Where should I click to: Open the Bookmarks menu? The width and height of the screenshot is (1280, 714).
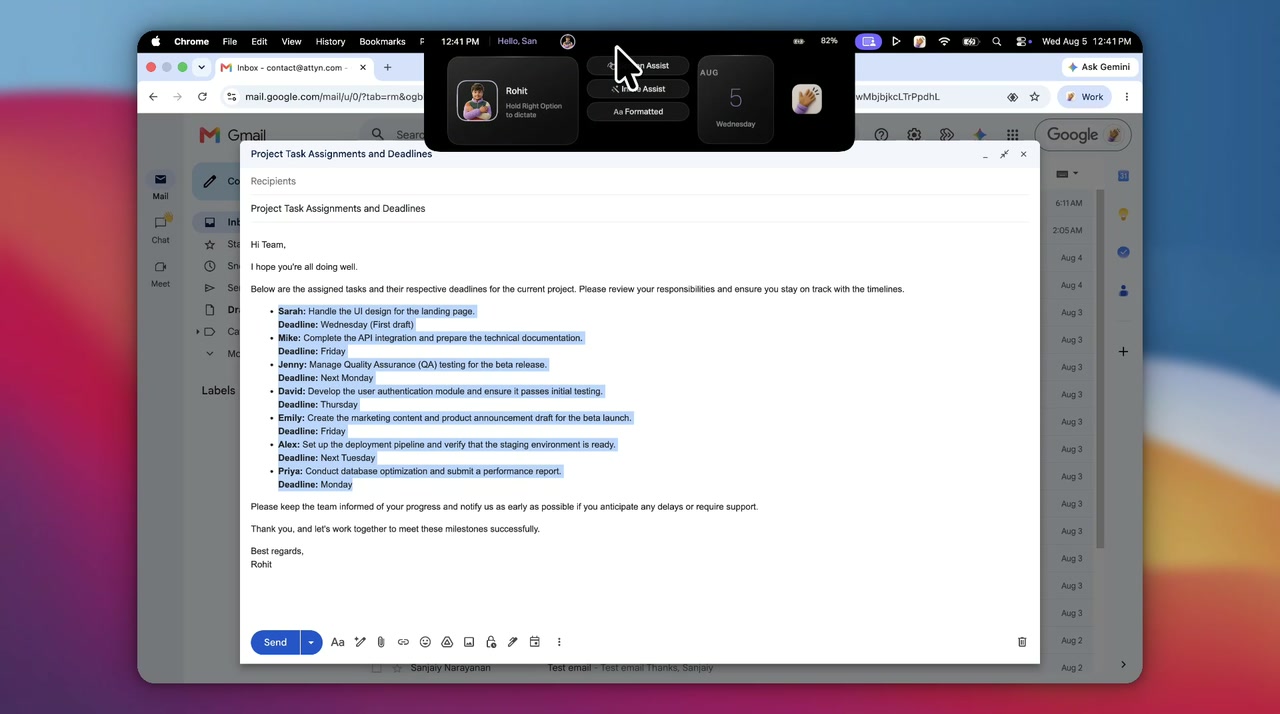coord(382,41)
